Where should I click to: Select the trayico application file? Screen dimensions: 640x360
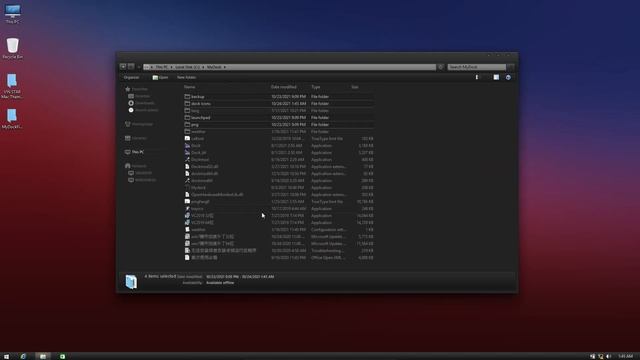click(x=278, y=209)
